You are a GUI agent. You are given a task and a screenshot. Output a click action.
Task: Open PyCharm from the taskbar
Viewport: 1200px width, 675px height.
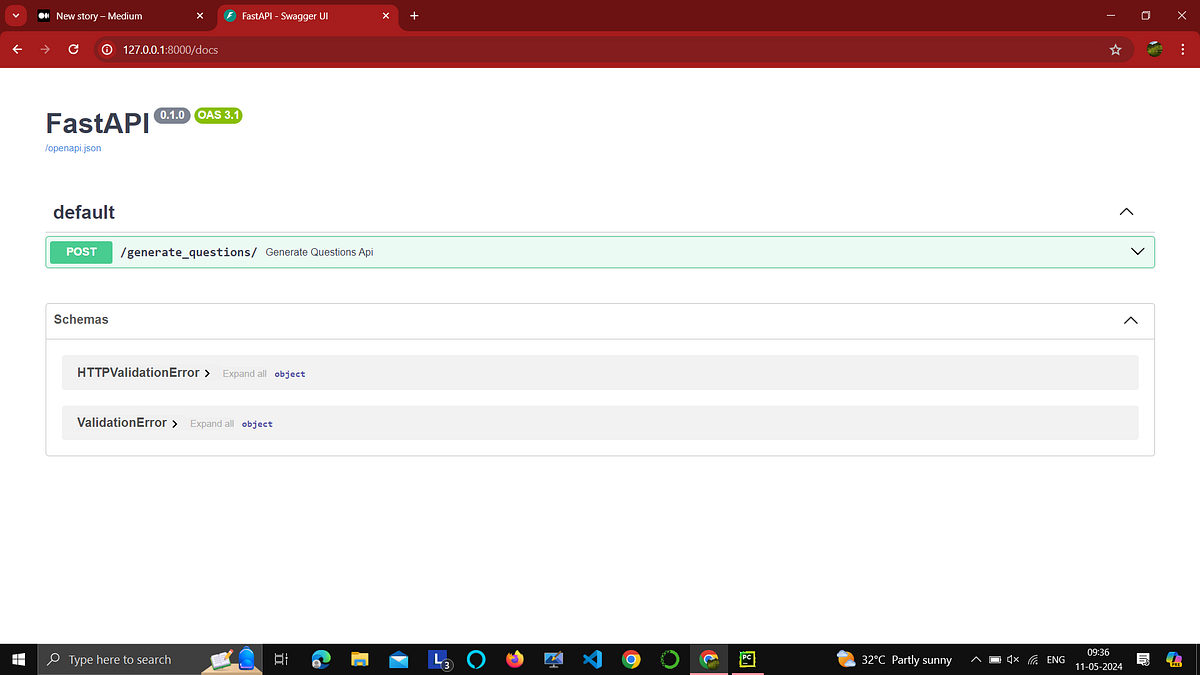747,659
